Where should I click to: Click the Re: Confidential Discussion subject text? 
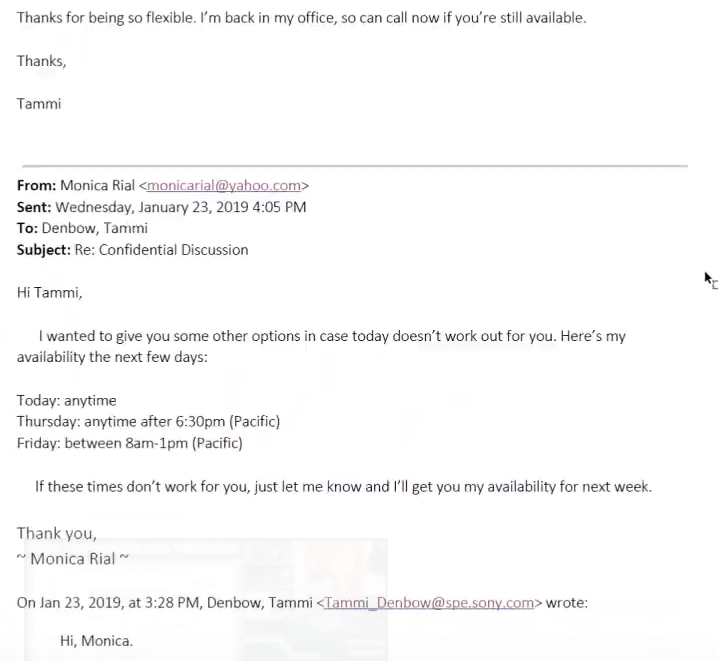pos(162,250)
